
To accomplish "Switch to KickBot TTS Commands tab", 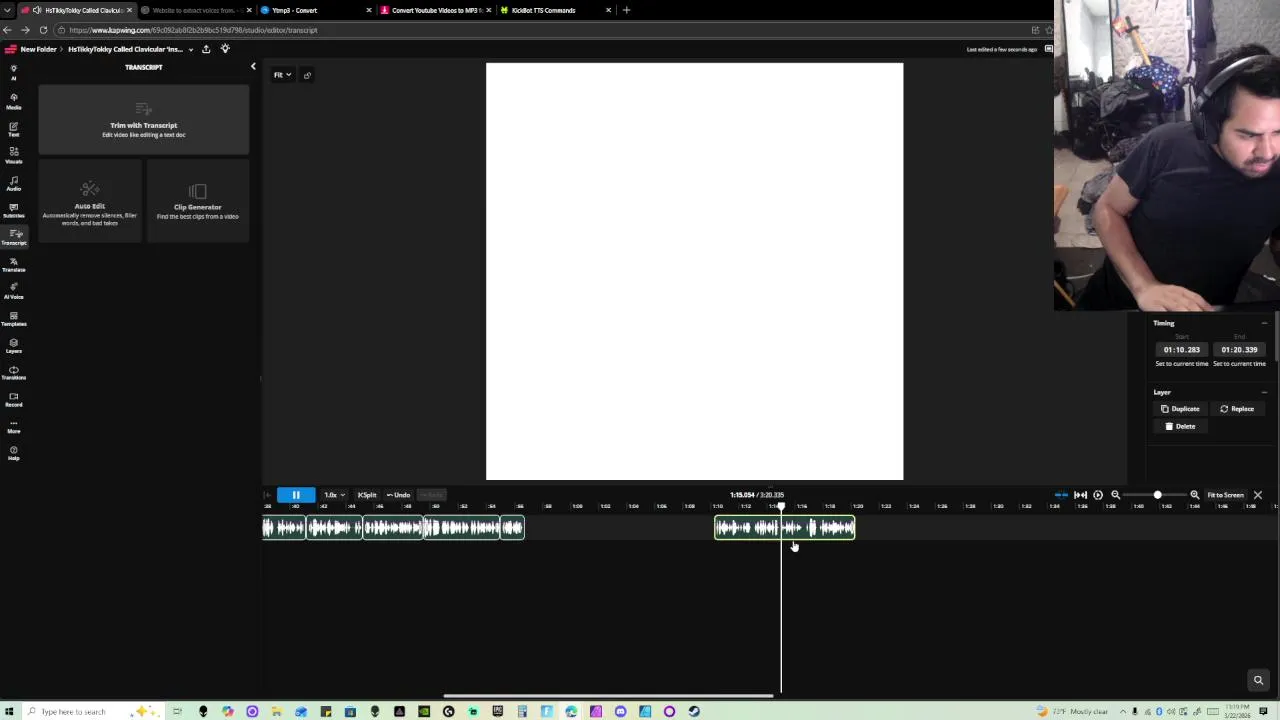I will tap(555, 10).
